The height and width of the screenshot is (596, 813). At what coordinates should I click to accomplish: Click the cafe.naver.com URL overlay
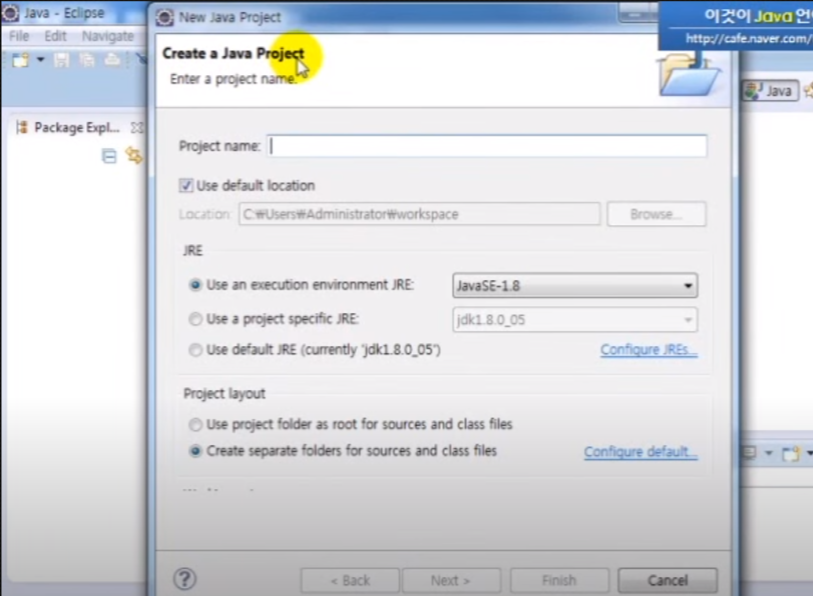click(x=748, y=38)
